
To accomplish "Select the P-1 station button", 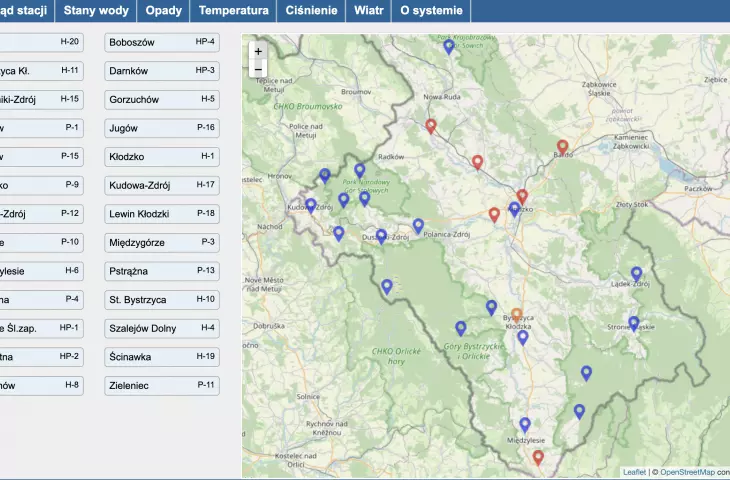I will coord(41,128).
